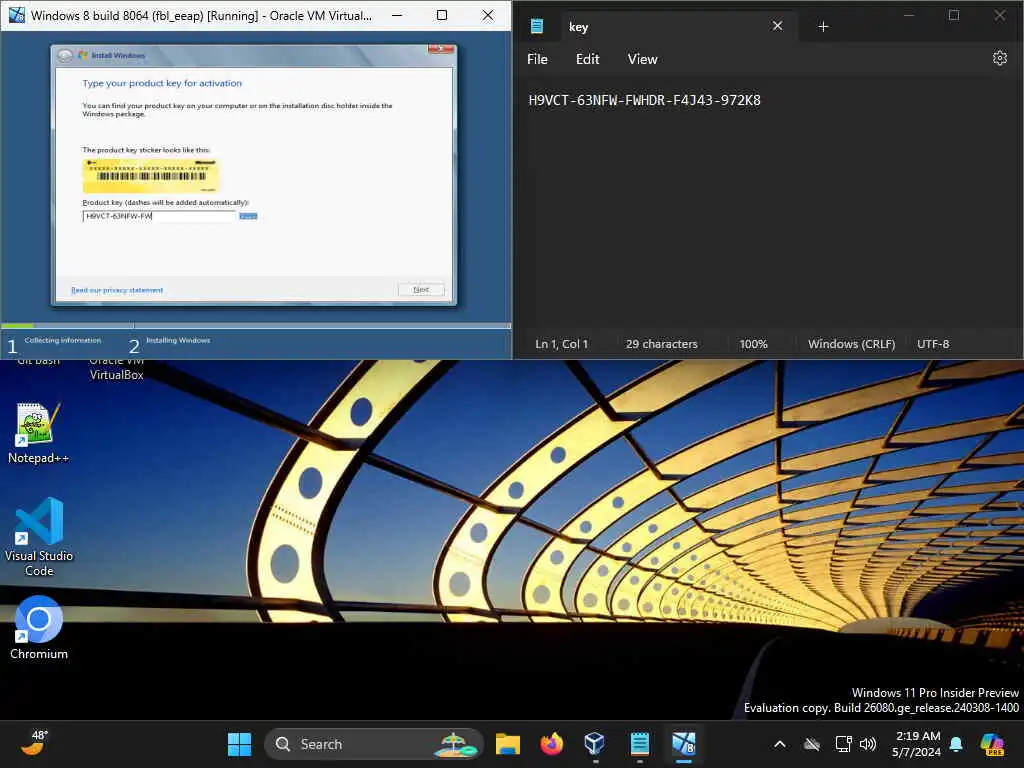Open the Edit menu in Notepad
1024x768 pixels.
[587, 59]
